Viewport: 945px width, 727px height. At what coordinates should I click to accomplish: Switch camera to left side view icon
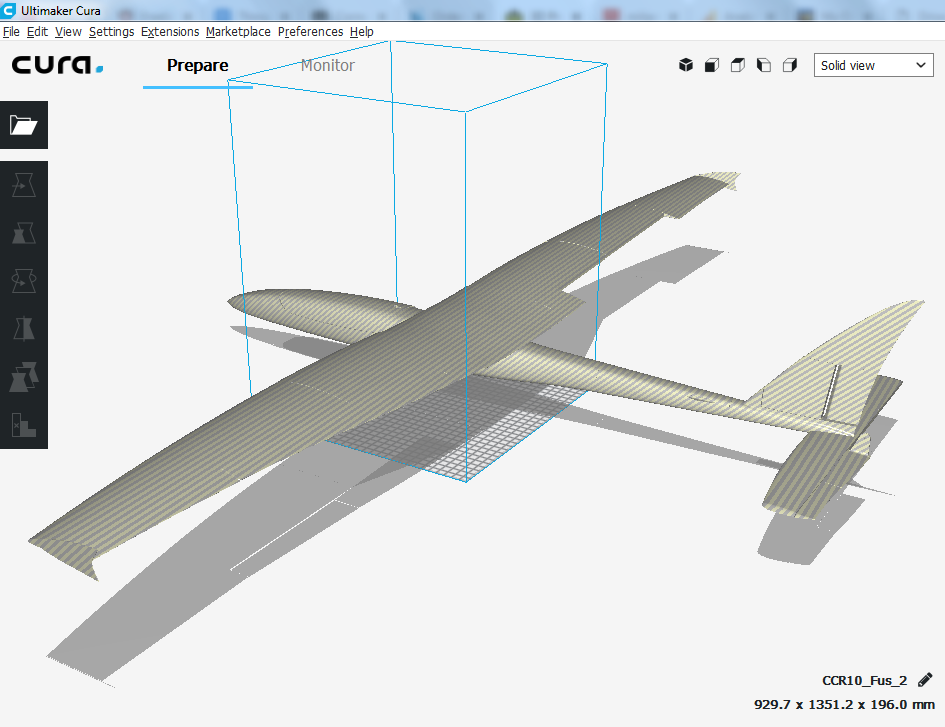click(764, 65)
